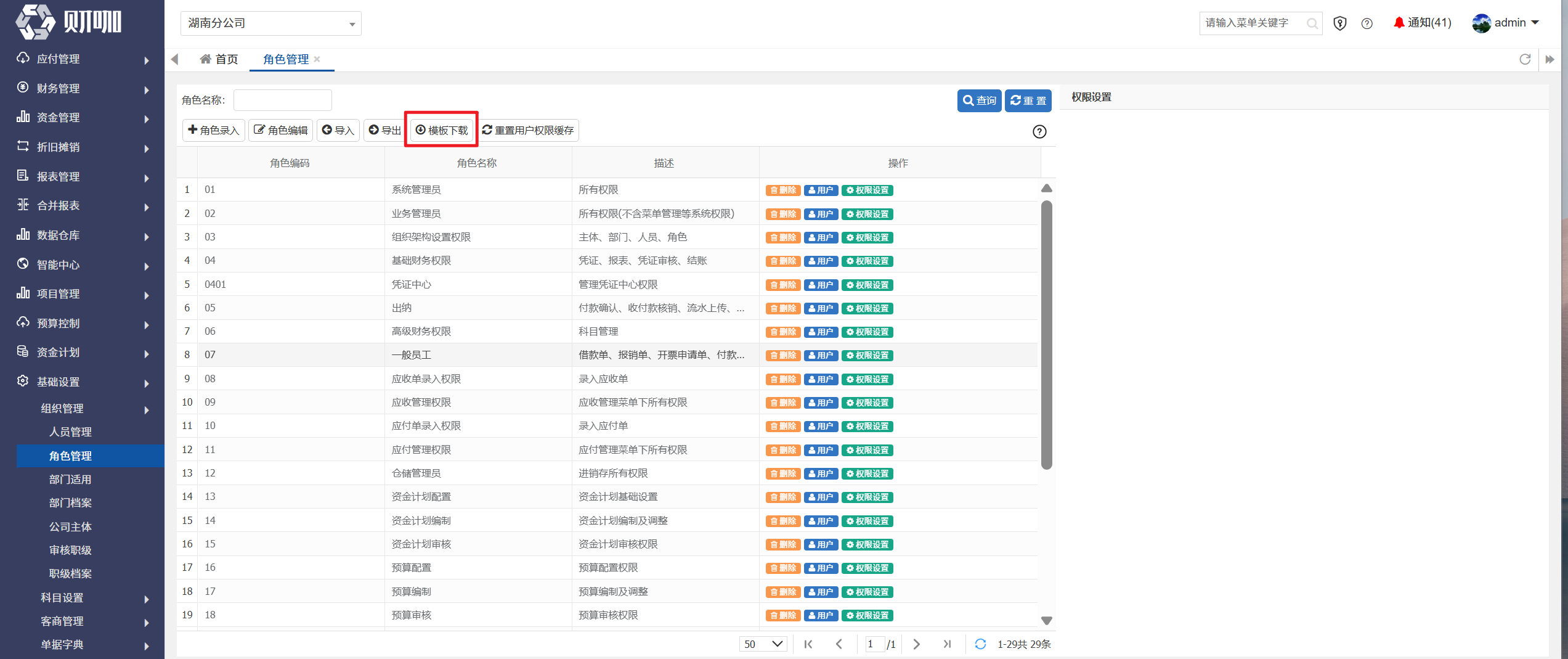Viewport: 1568px width, 659px height.
Task: Open the security shield icon in header
Action: click(1339, 23)
